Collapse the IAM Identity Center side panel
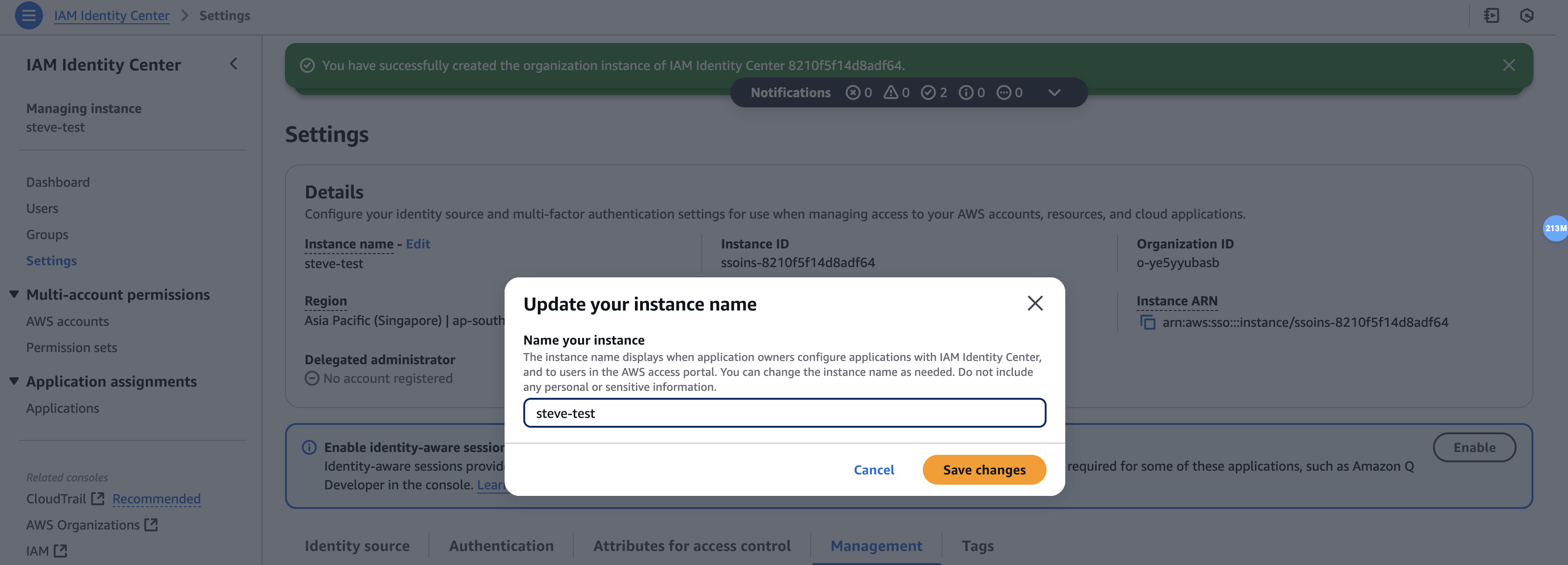 tap(233, 64)
